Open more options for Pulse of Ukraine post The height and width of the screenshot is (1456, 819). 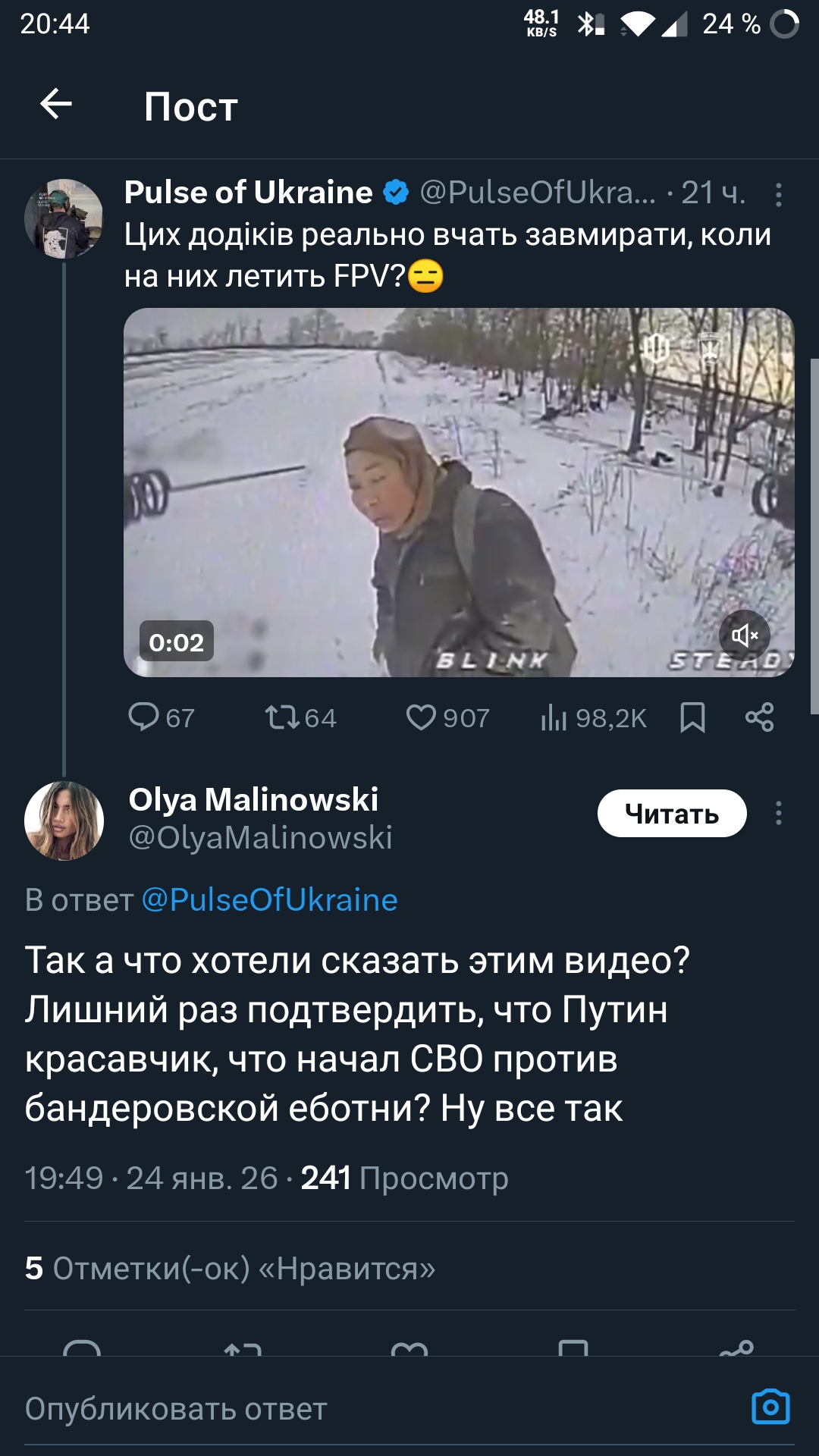point(778,195)
